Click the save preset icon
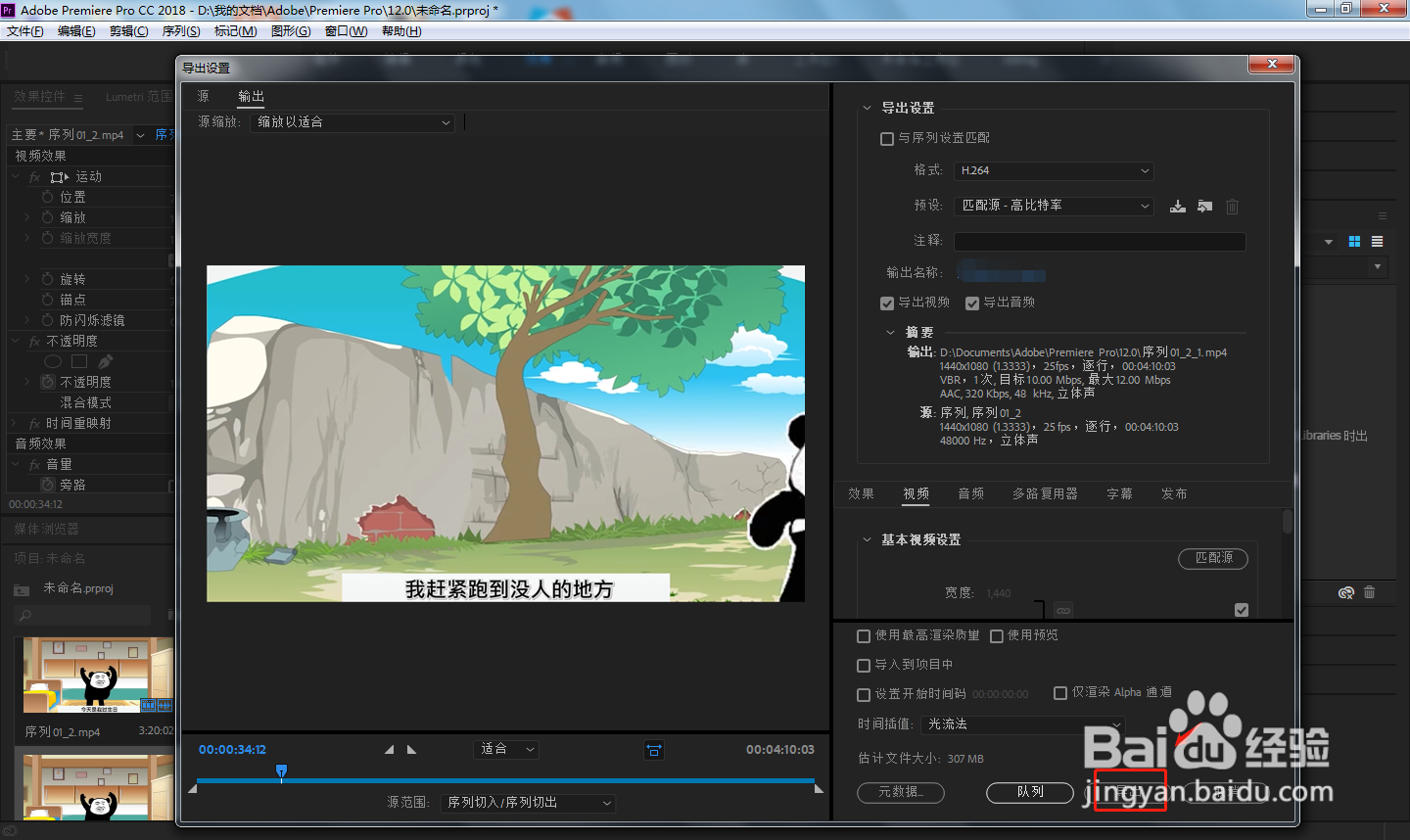The width and height of the screenshot is (1410, 840). click(1178, 207)
